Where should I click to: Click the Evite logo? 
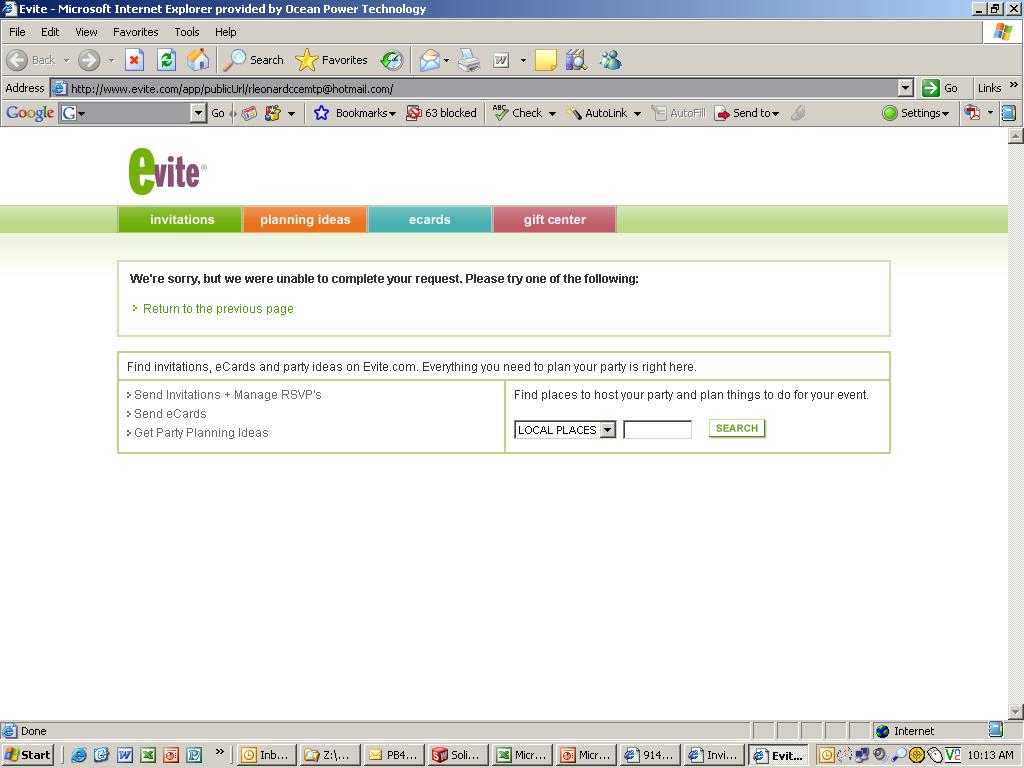tap(167, 171)
